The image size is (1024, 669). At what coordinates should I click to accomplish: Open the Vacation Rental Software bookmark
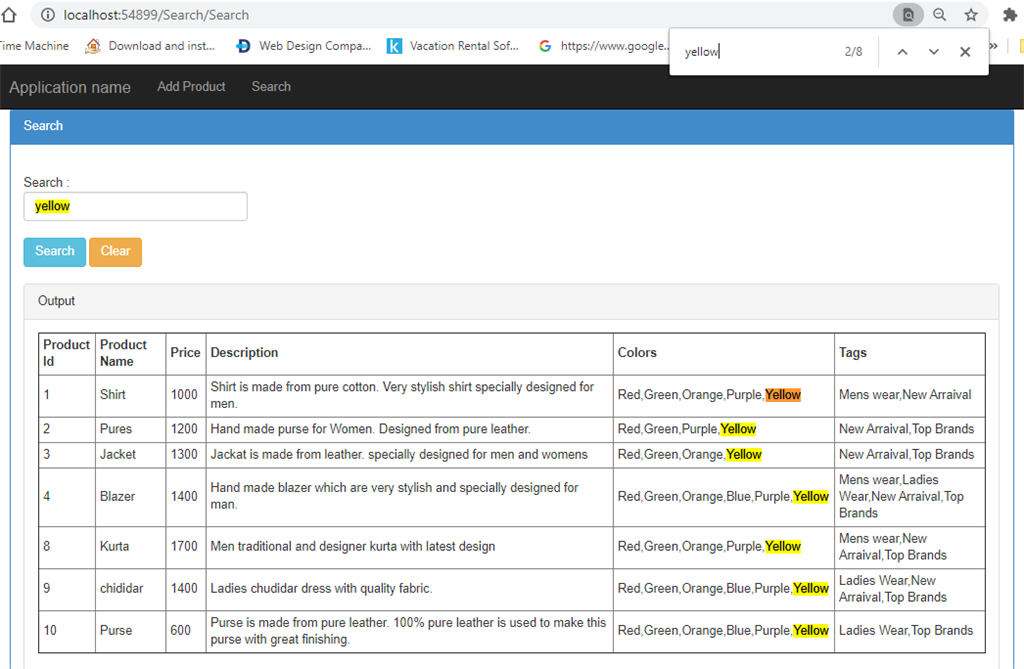point(453,46)
